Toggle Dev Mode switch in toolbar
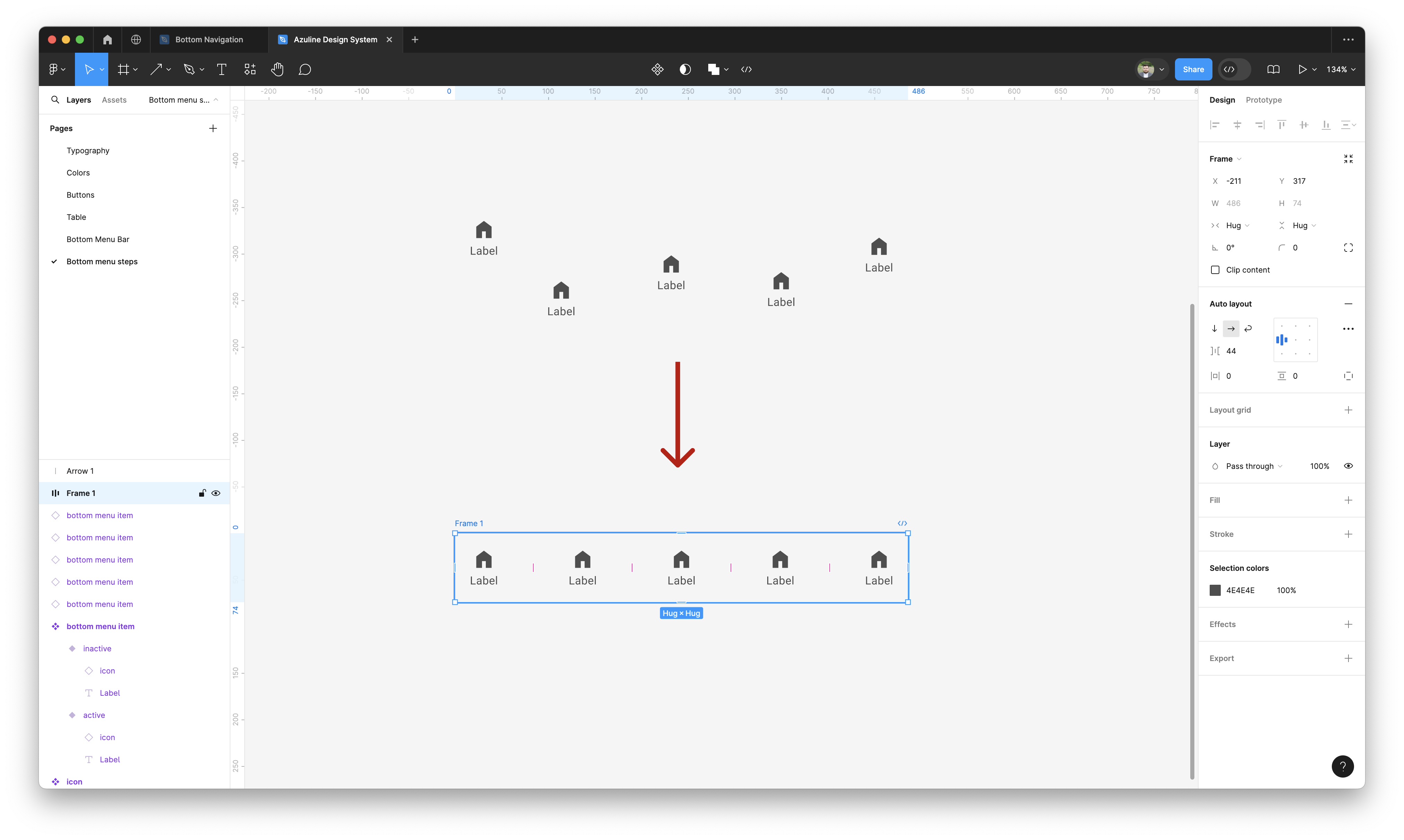This screenshot has width=1404, height=840. 1234,69
